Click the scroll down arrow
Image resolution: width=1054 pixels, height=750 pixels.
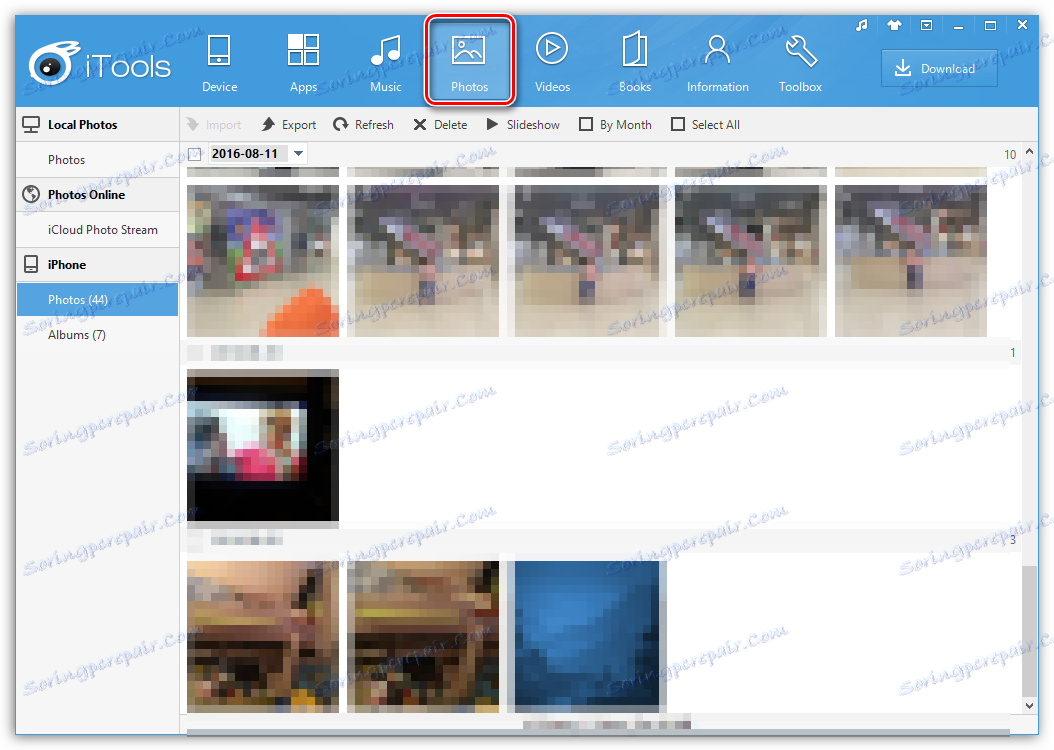(1029, 706)
